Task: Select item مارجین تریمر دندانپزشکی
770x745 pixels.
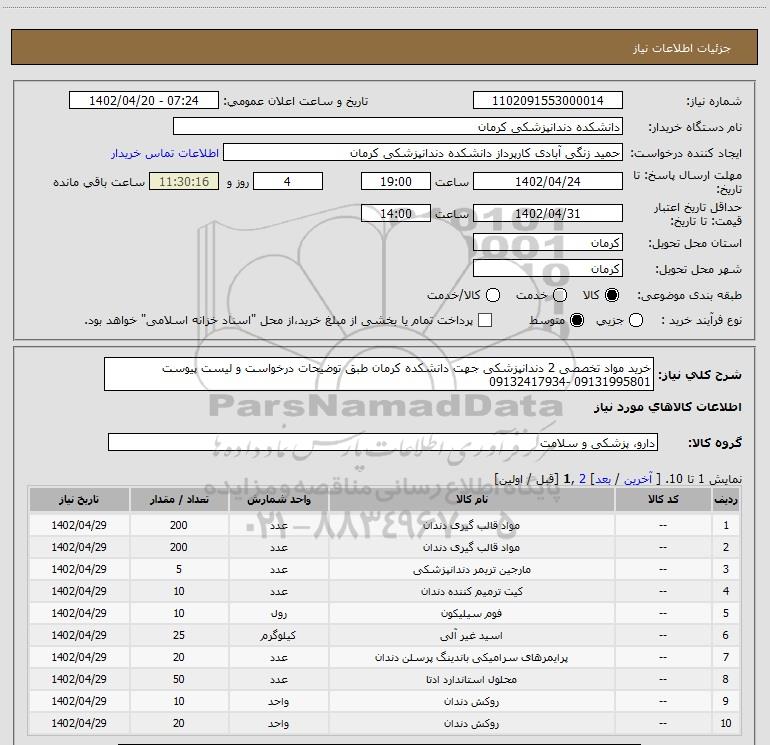Action: [x=471, y=569]
